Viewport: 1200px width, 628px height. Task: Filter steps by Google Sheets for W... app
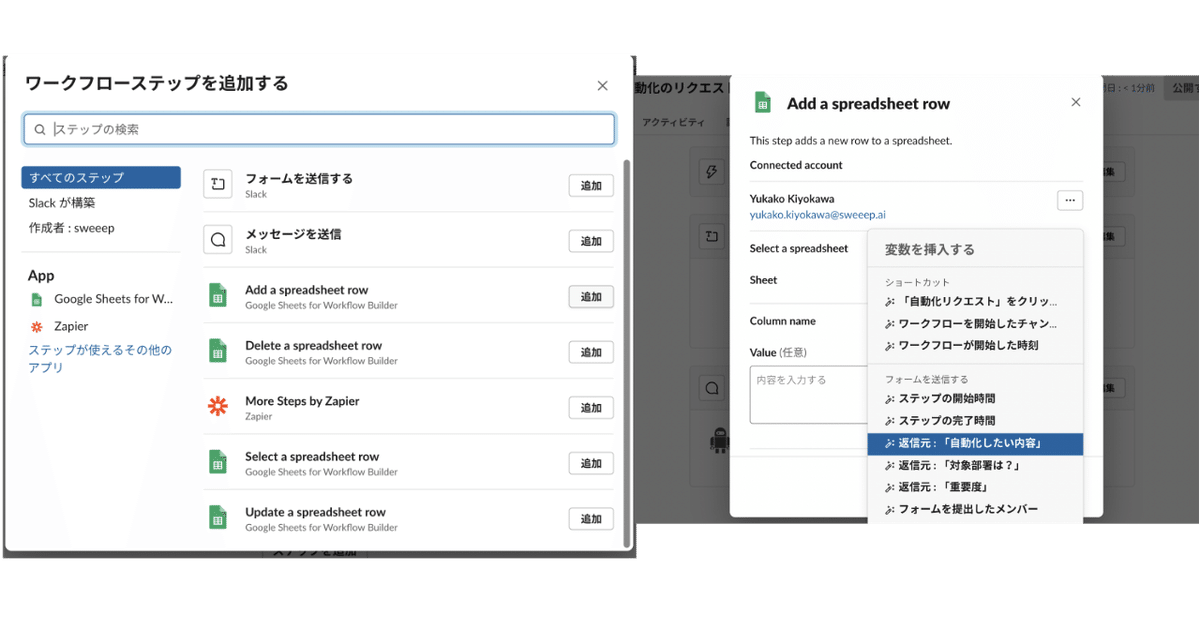(x=101, y=299)
